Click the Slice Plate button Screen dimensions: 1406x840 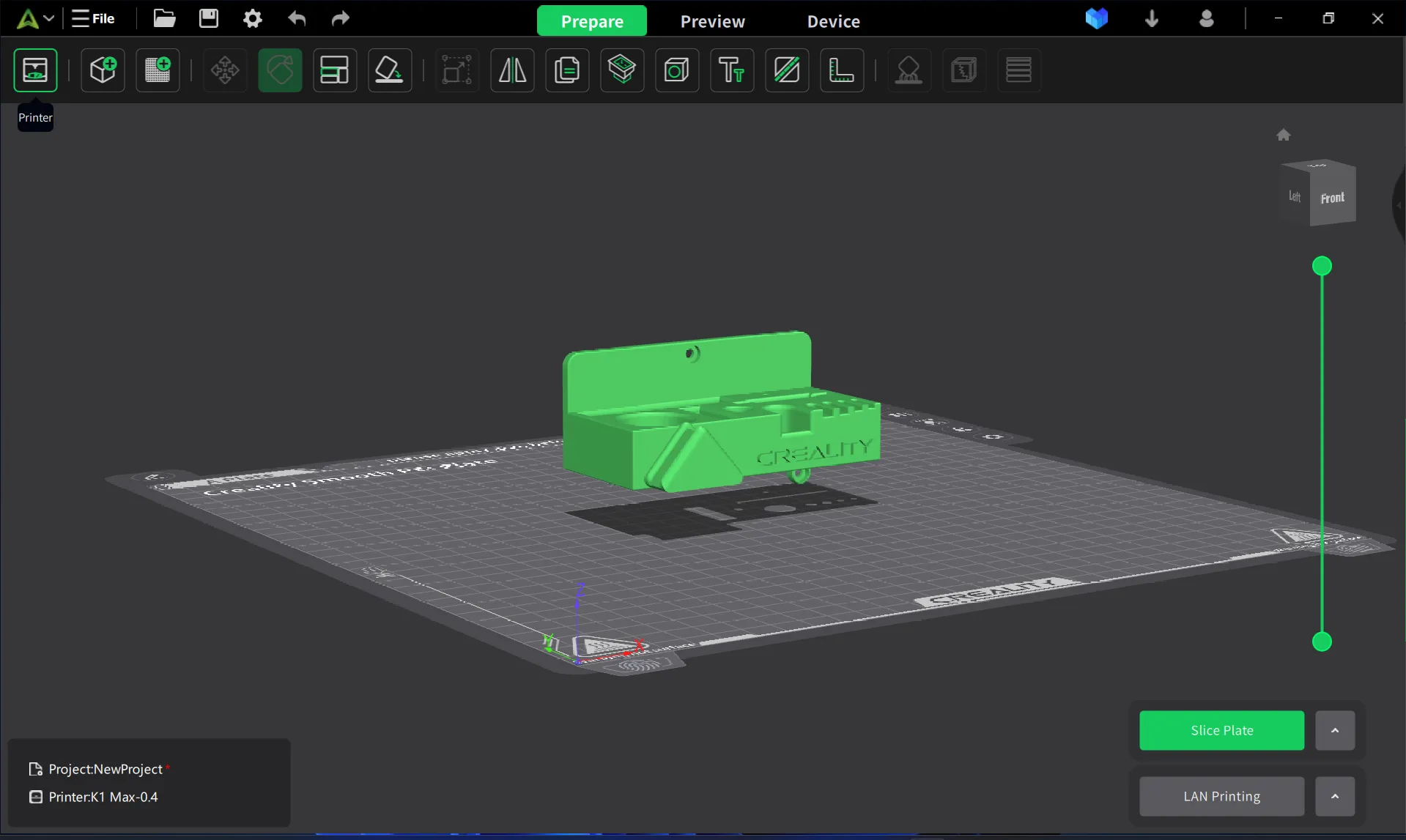1221,730
